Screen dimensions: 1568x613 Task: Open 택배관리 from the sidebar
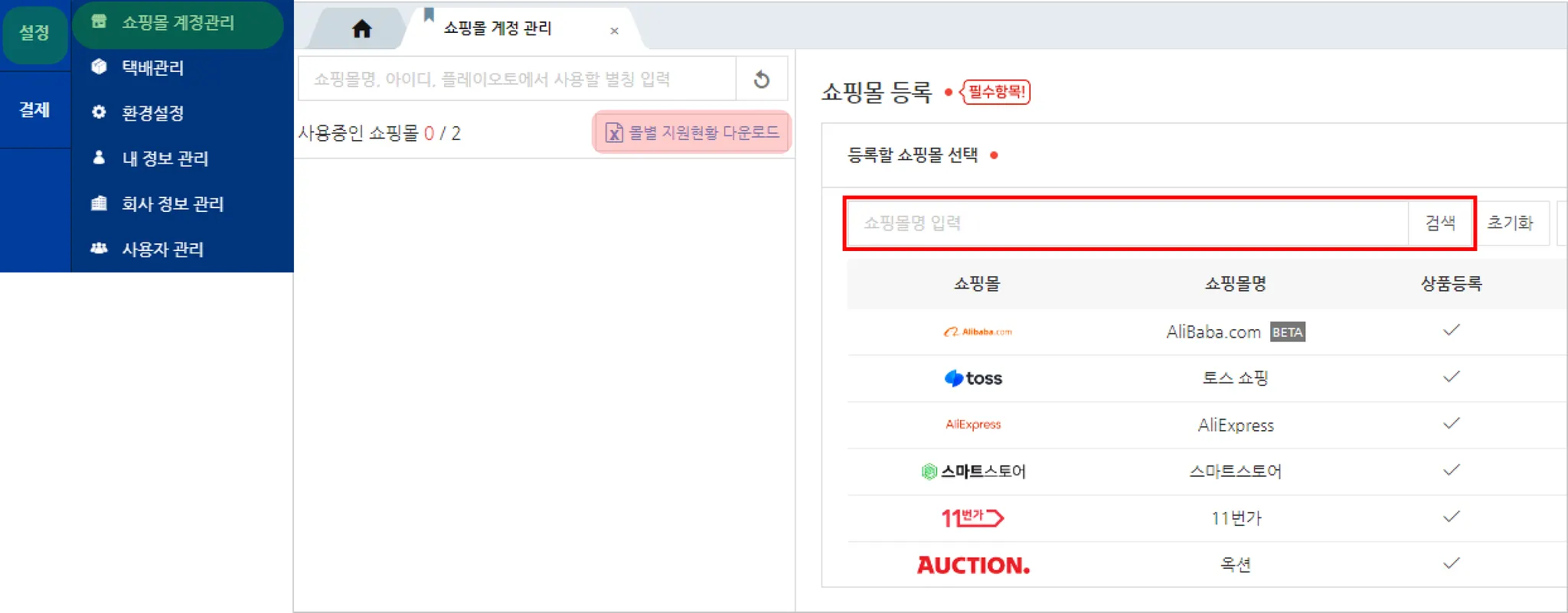(152, 67)
